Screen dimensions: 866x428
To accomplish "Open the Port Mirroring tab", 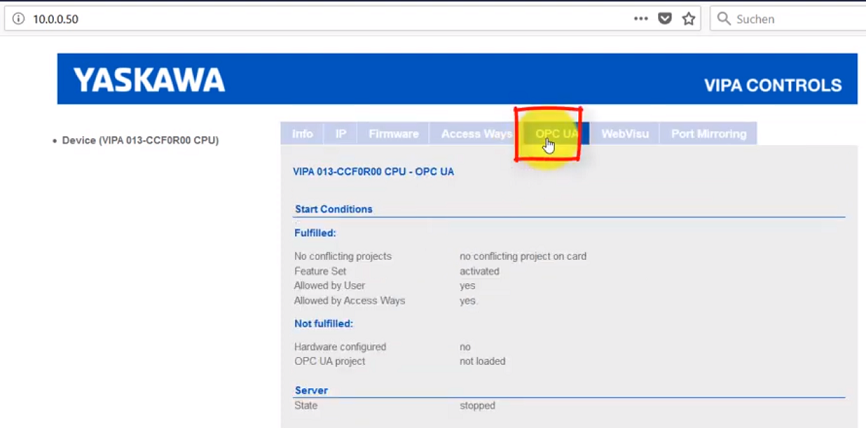I will point(709,134).
